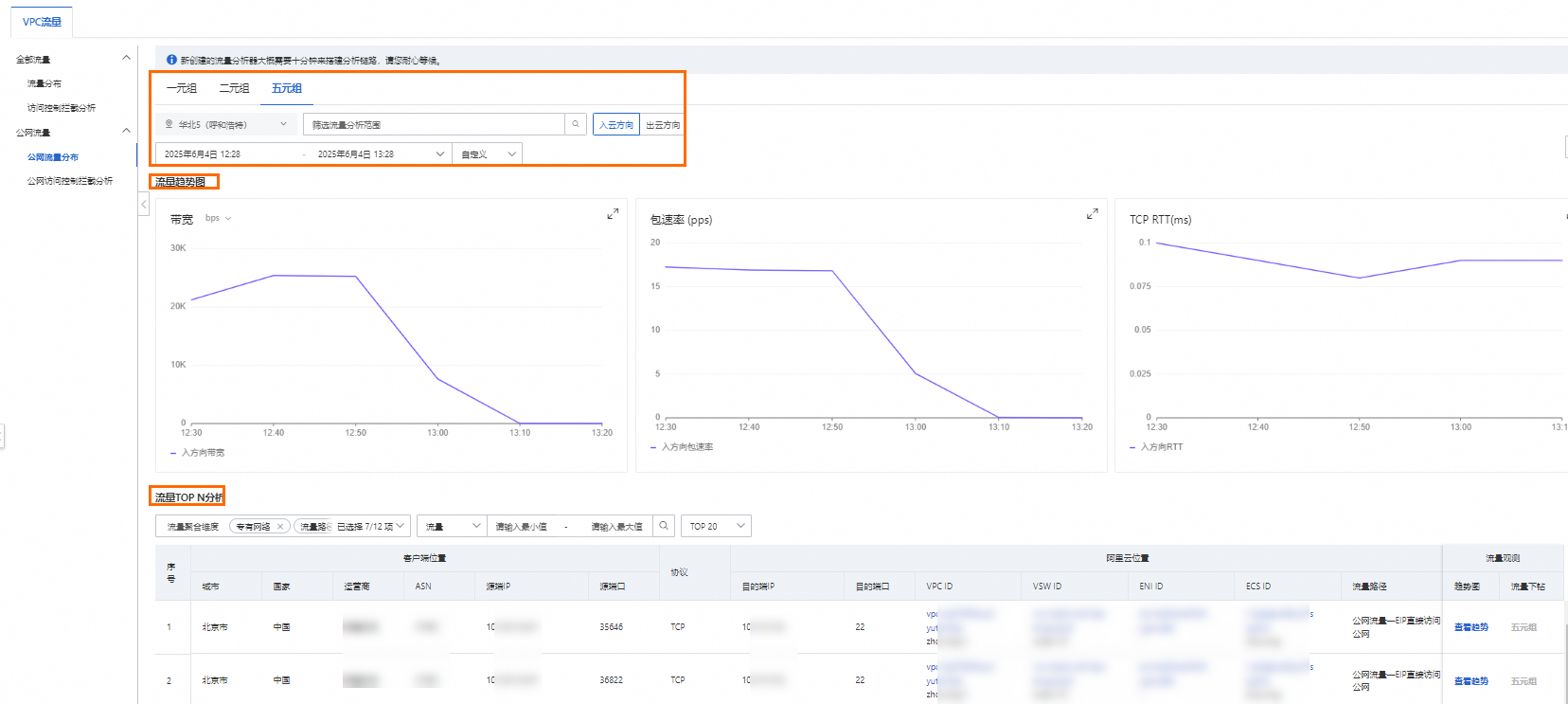Remove the 专有网络 tag

pyautogui.click(x=280, y=527)
